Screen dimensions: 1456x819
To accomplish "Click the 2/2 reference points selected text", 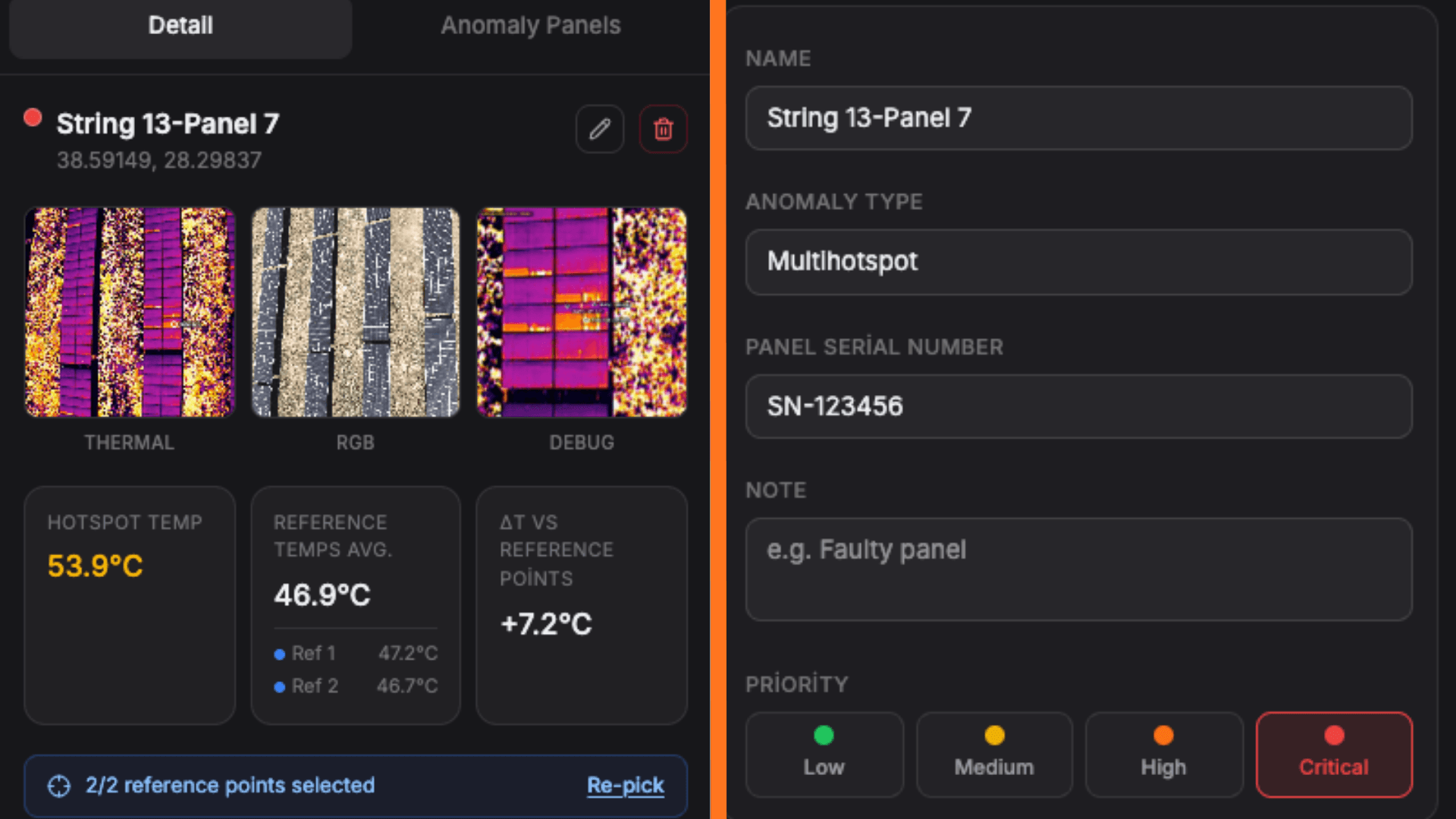I will pos(230,786).
